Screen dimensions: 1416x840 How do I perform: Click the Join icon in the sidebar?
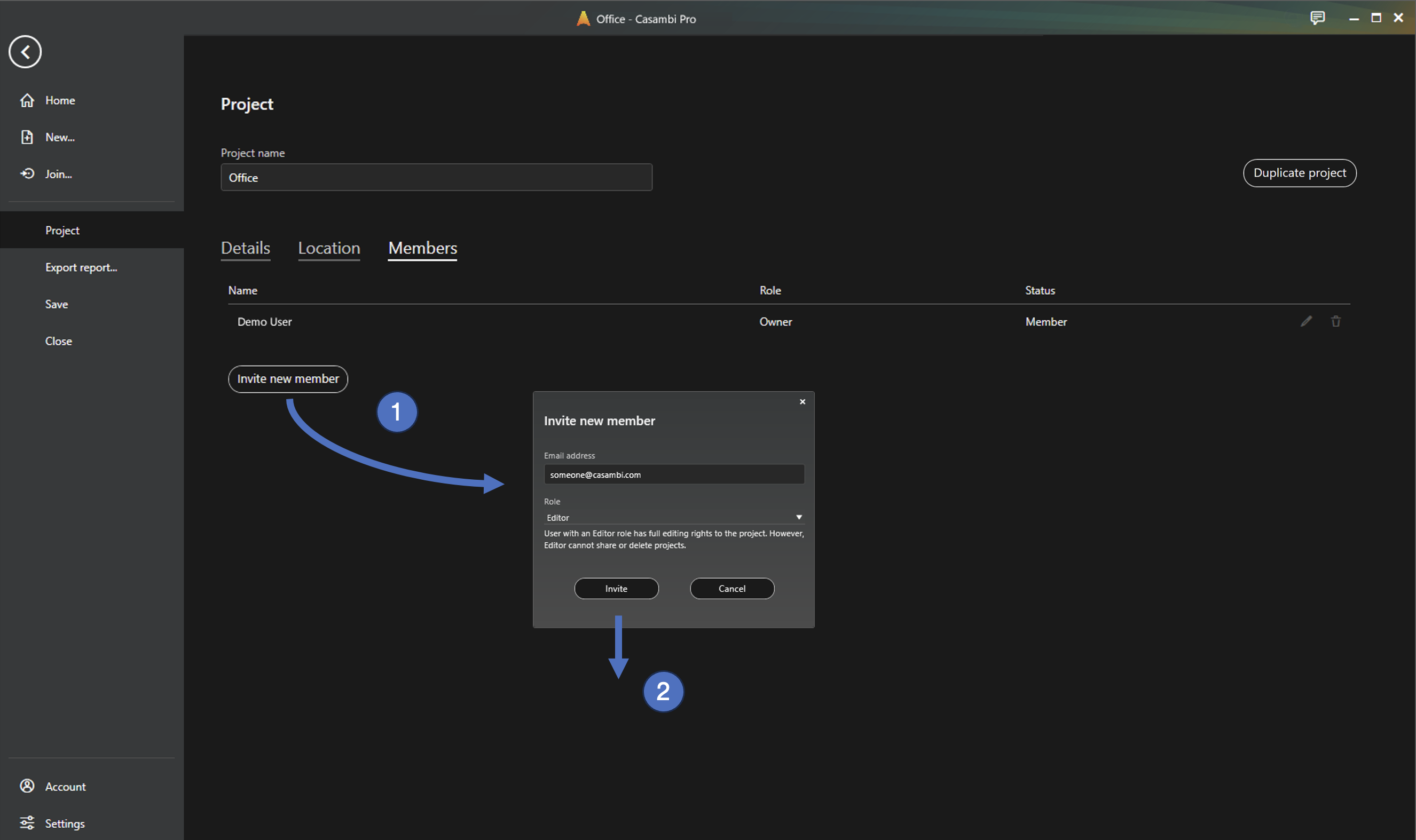click(x=28, y=174)
